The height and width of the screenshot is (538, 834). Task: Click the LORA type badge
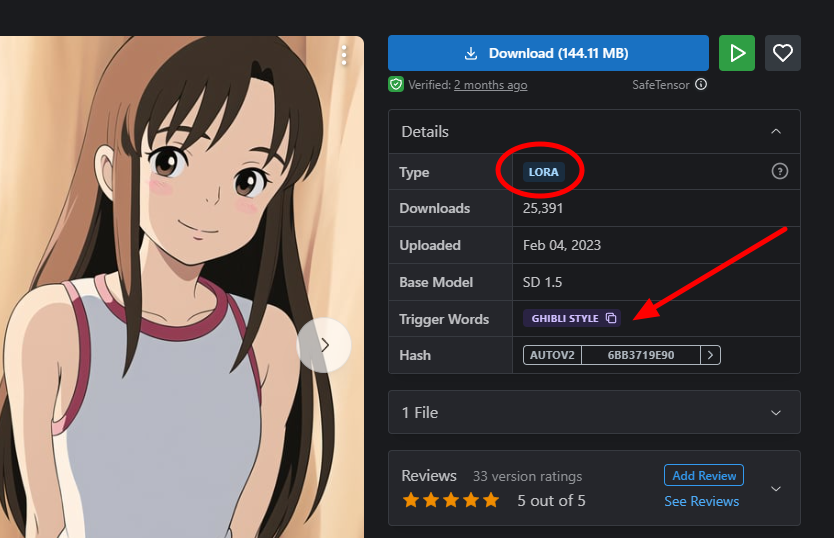pyautogui.click(x=543, y=172)
